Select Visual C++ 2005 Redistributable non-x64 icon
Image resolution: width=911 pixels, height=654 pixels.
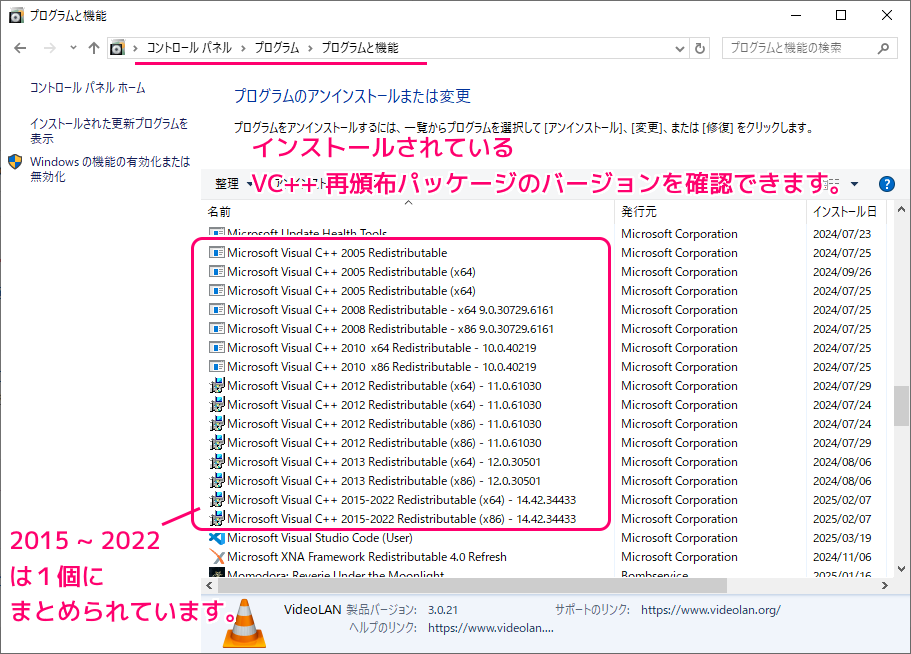coord(217,253)
